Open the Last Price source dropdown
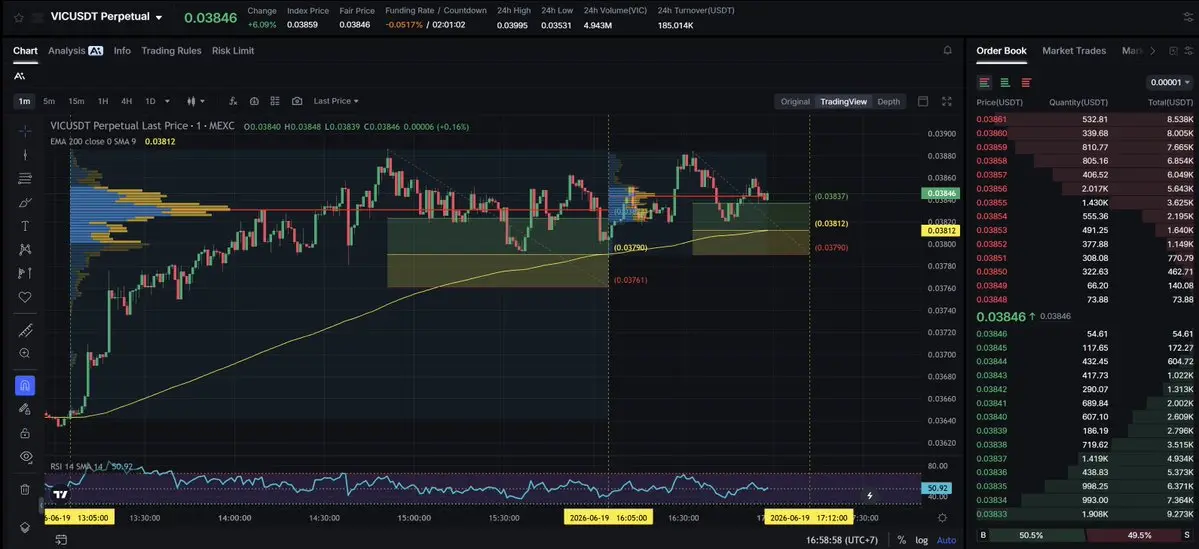1199x549 pixels. point(336,101)
